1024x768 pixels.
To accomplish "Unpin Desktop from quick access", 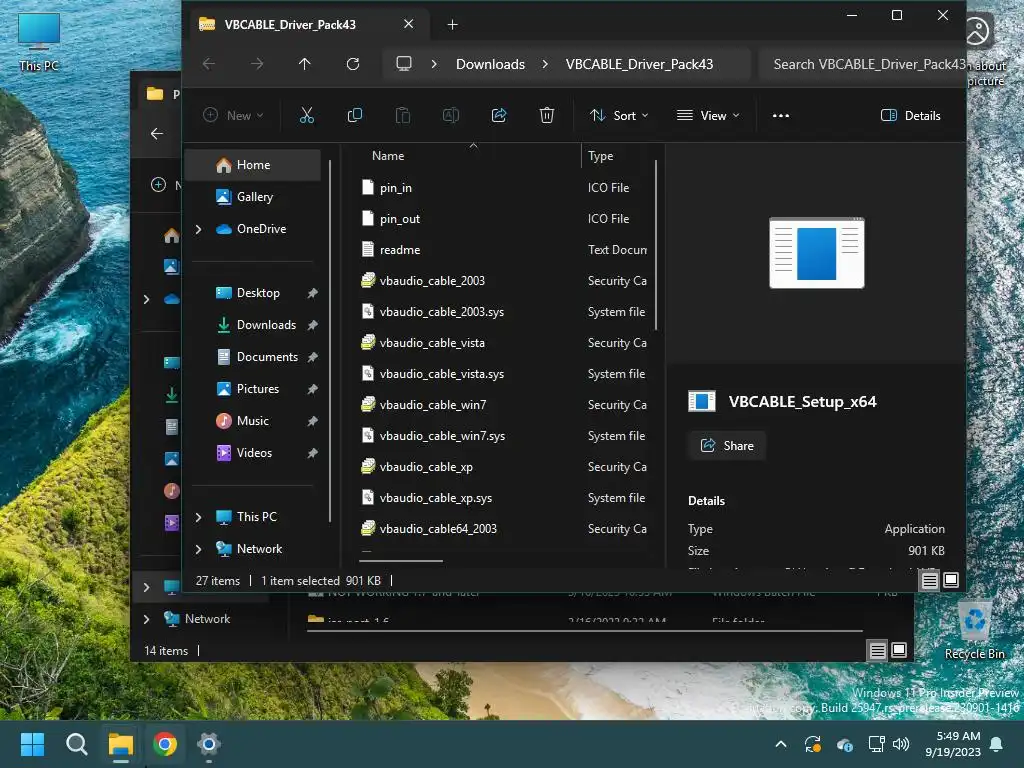I will (x=313, y=293).
